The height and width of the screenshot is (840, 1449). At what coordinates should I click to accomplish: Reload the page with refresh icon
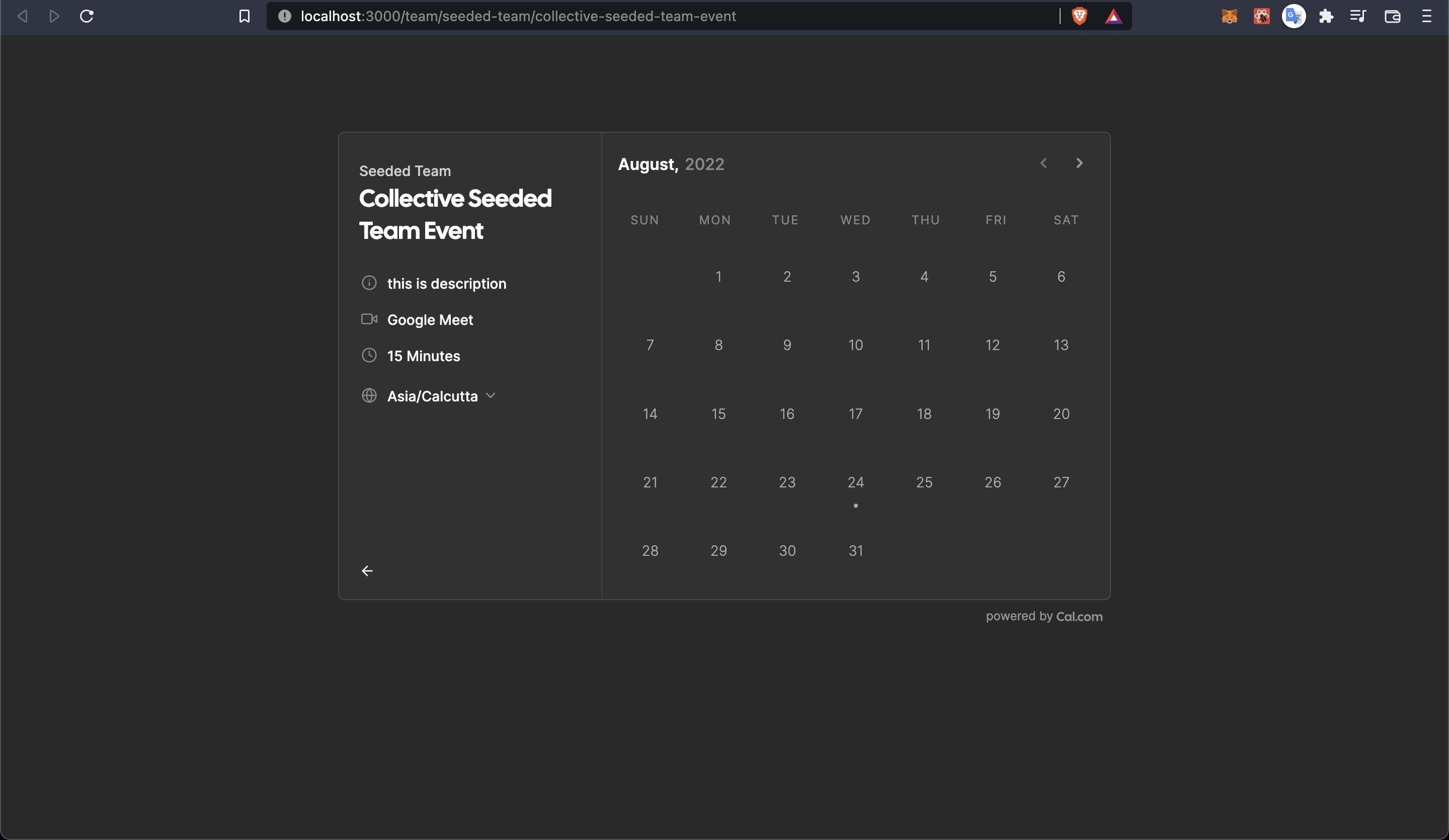tap(87, 16)
